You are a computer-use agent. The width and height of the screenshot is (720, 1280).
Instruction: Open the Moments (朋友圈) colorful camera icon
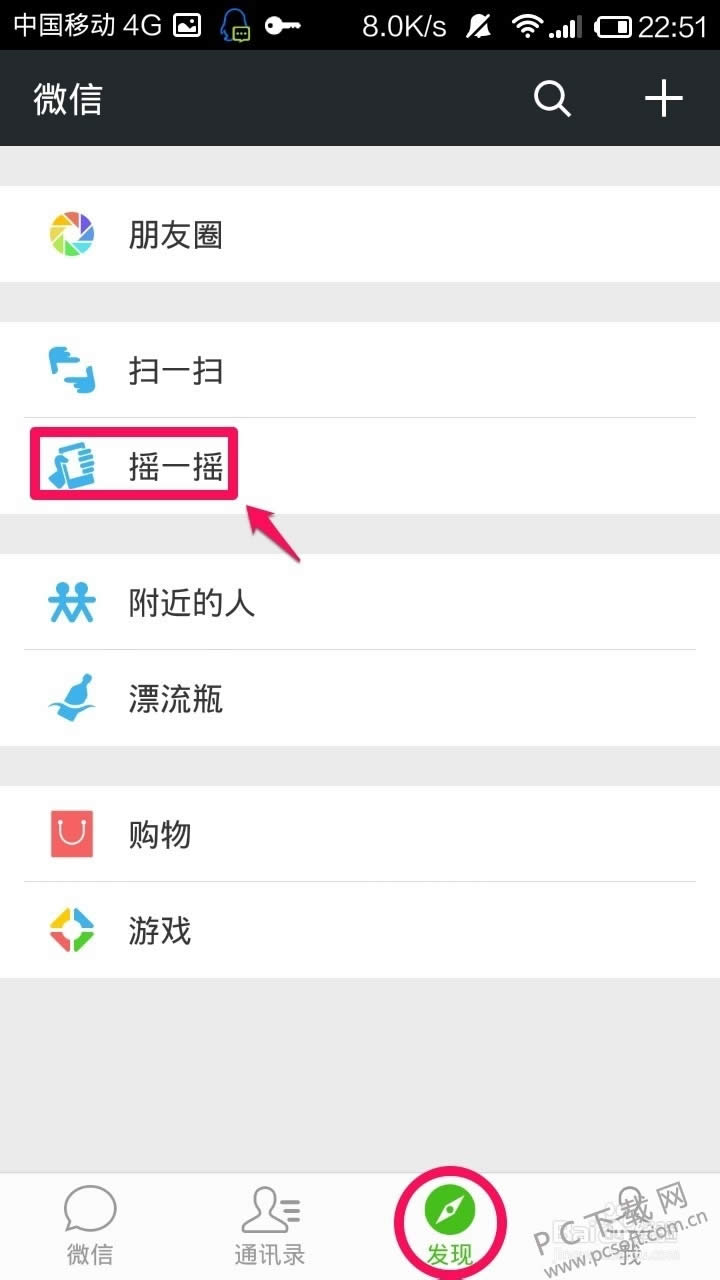click(x=71, y=233)
